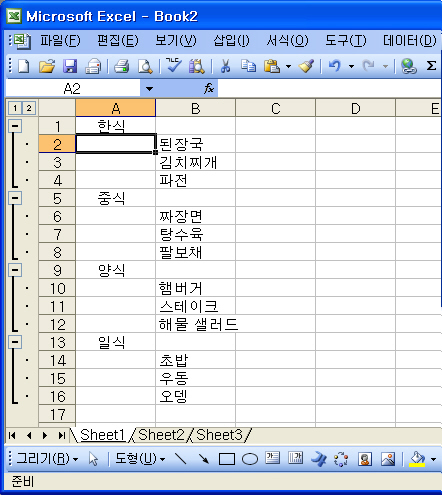The height and width of the screenshot is (495, 442).
Task: Paste with the clipboard icon
Action: (x=272, y=66)
